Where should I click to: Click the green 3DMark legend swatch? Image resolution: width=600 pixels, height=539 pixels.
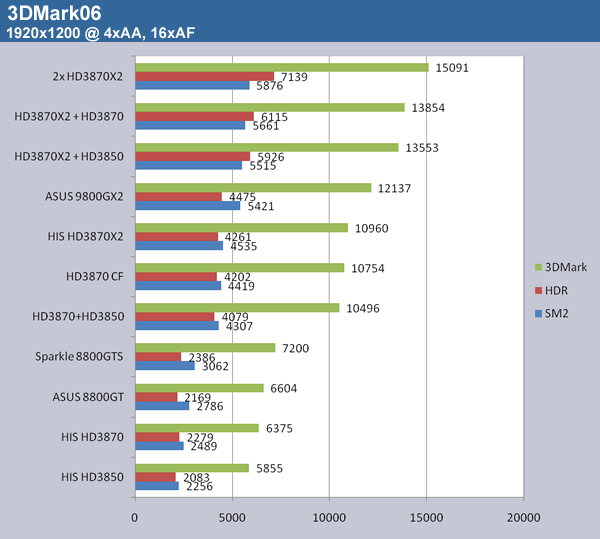pyautogui.click(x=538, y=267)
